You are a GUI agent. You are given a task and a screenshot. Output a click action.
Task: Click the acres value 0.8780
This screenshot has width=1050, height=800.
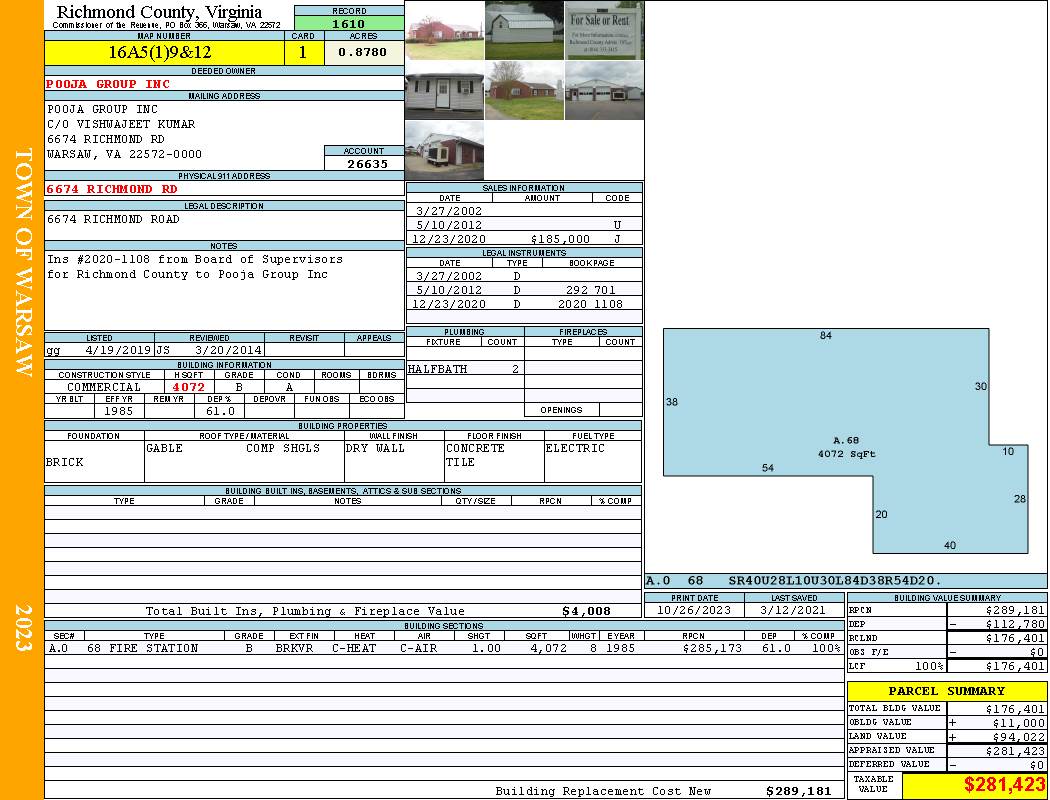tap(362, 52)
